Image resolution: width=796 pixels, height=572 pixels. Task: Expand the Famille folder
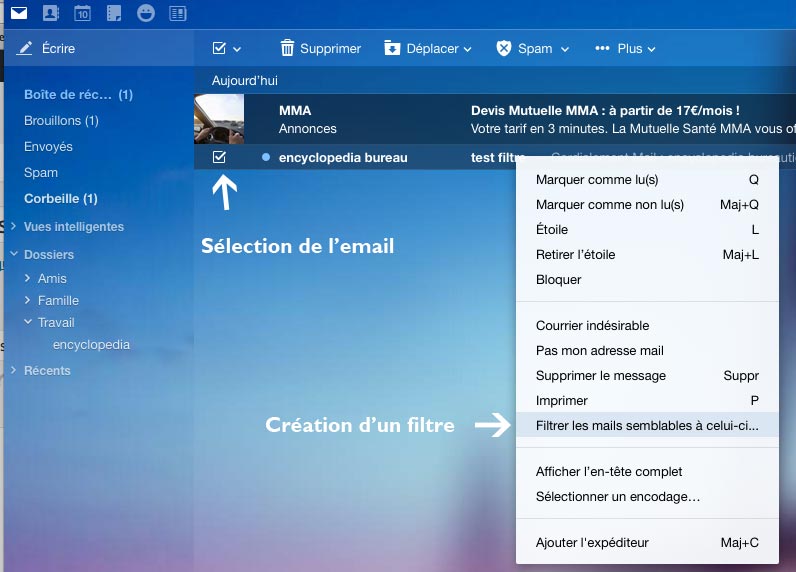[x=28, y=300]
